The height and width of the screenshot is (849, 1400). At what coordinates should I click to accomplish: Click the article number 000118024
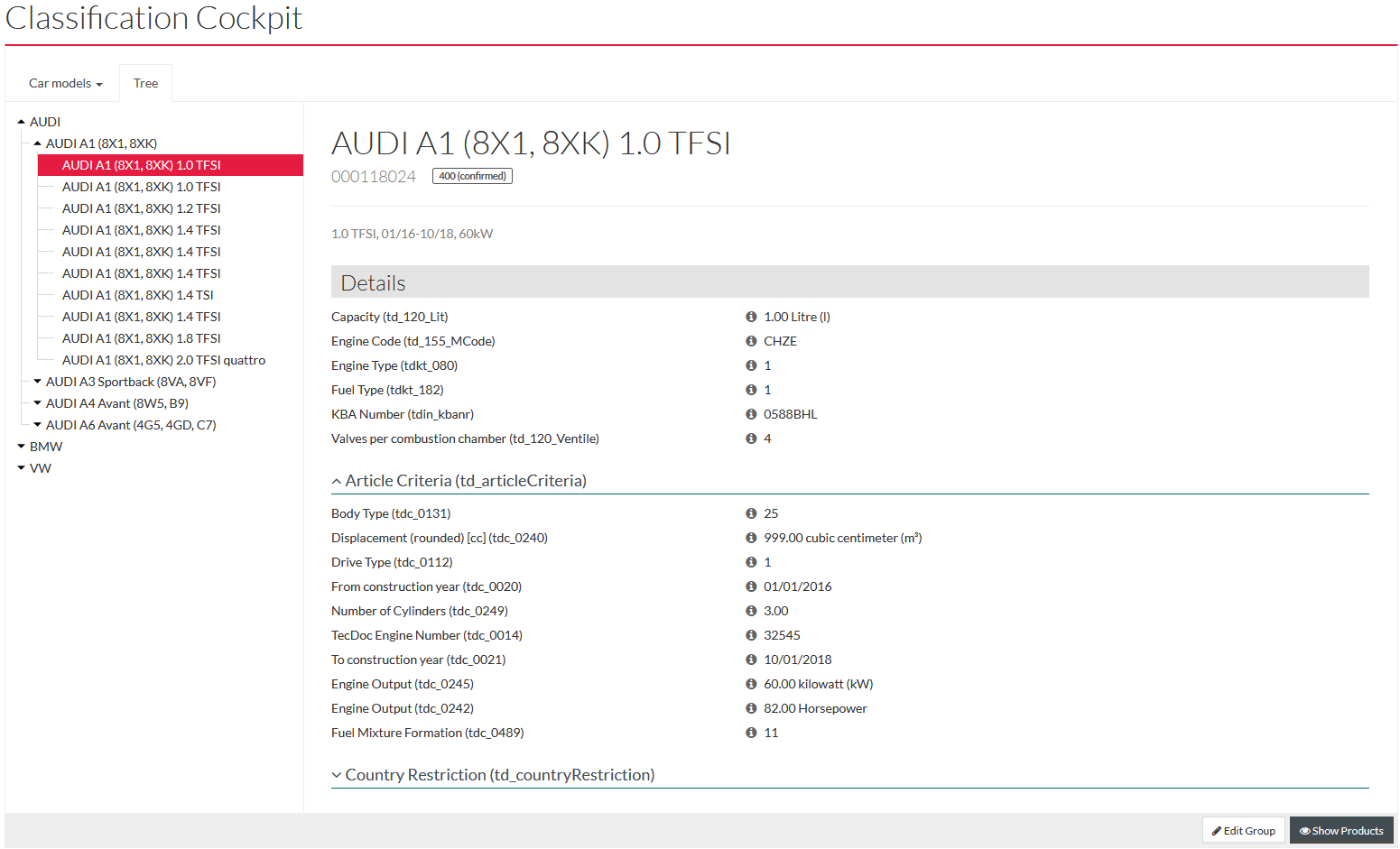point(374,177)
